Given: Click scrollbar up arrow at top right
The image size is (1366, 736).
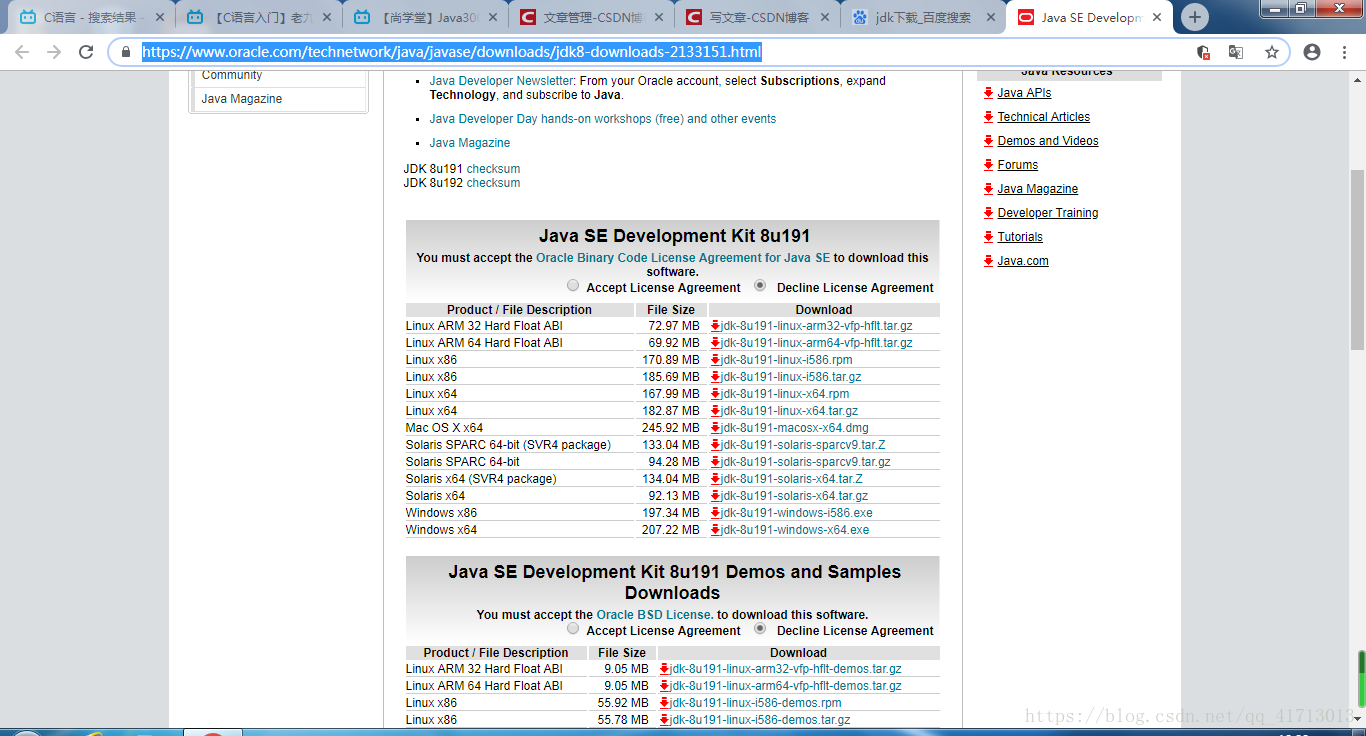Looking at the screenshot, I should pos(1357,79).
